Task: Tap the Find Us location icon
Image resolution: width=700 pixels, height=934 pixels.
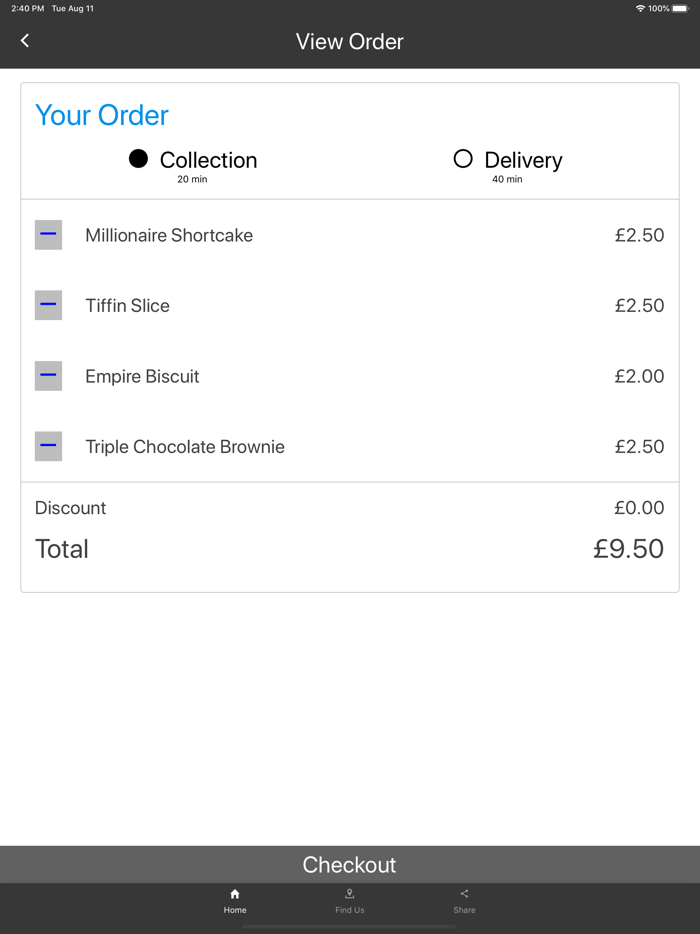Action: pyautogui.click(x=349, y=894)
